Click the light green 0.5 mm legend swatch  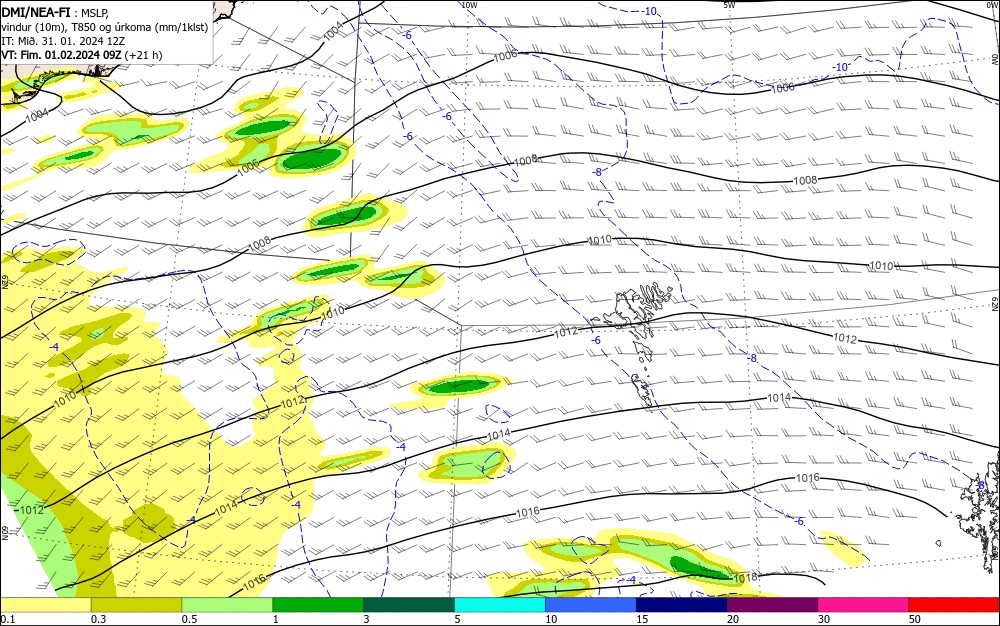tap(227, 605)
